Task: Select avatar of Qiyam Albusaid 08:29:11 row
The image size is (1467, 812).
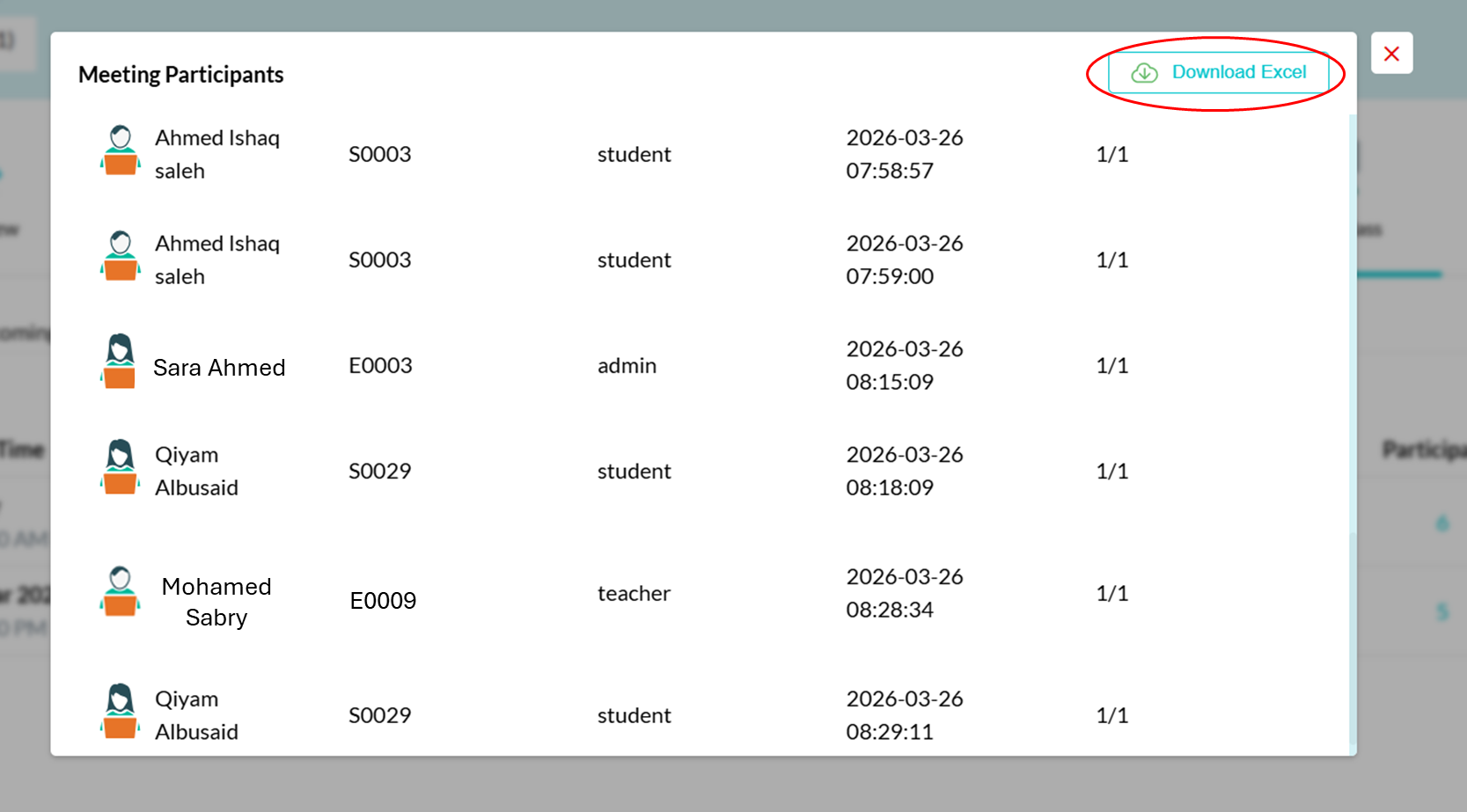Action: [121, 712]
